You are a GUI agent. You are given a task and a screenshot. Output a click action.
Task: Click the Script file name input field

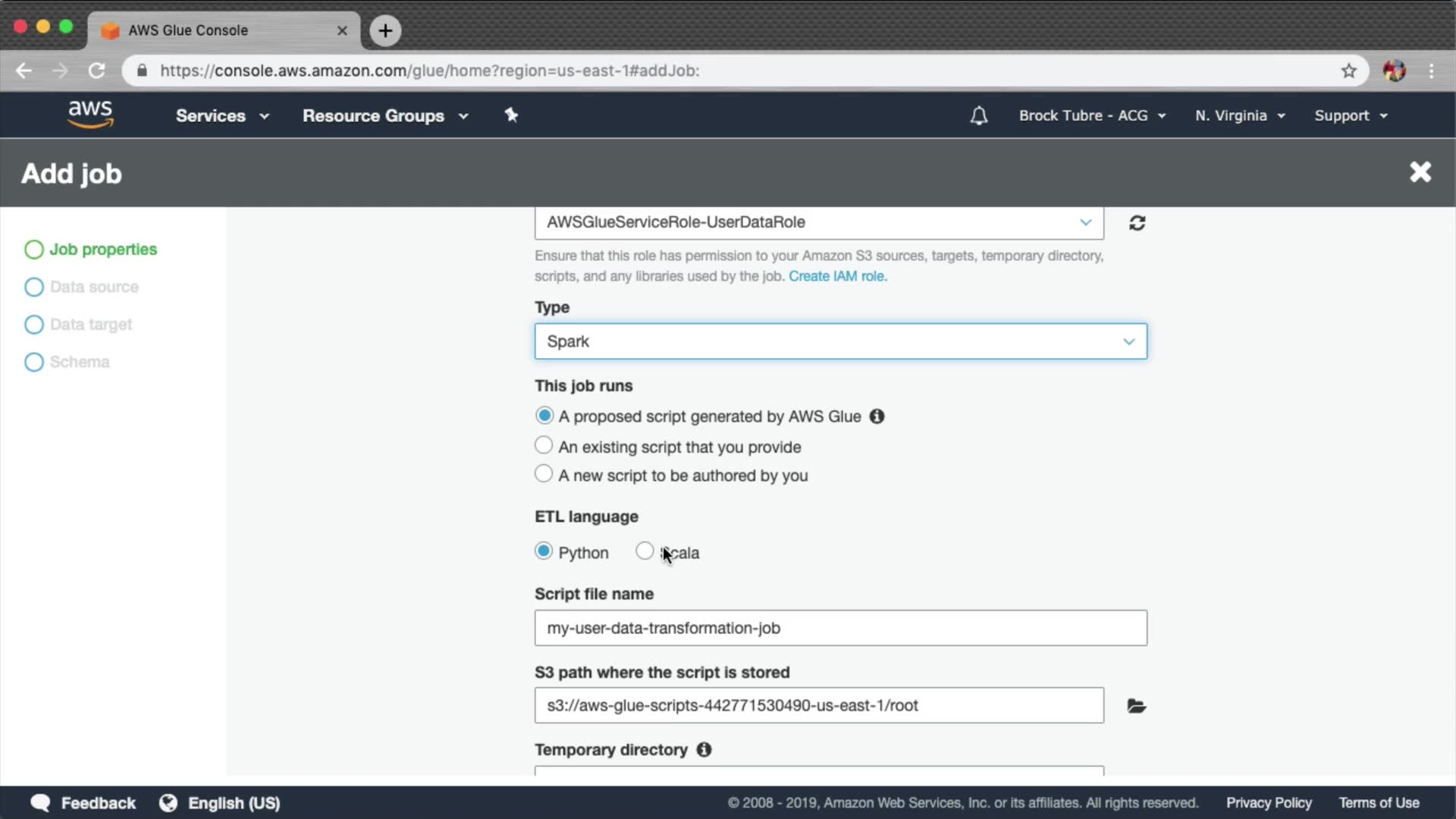click(x=840, y=628)
